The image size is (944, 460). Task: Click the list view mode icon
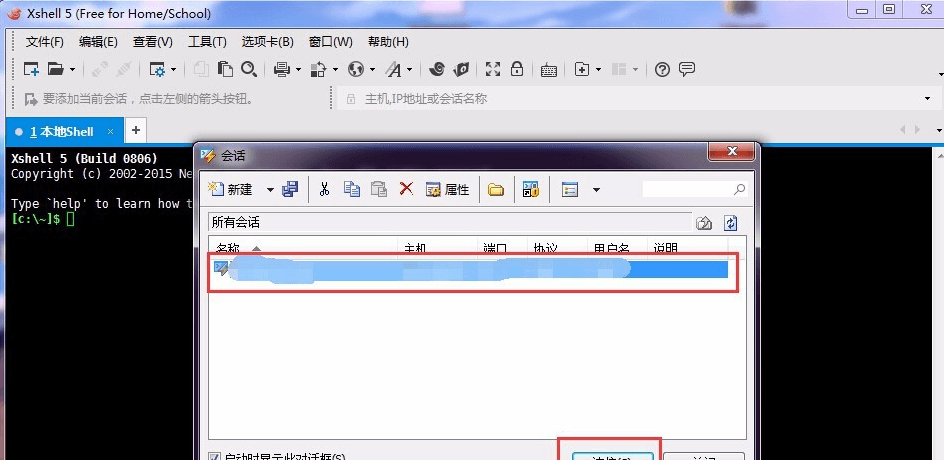pos(570,190)
